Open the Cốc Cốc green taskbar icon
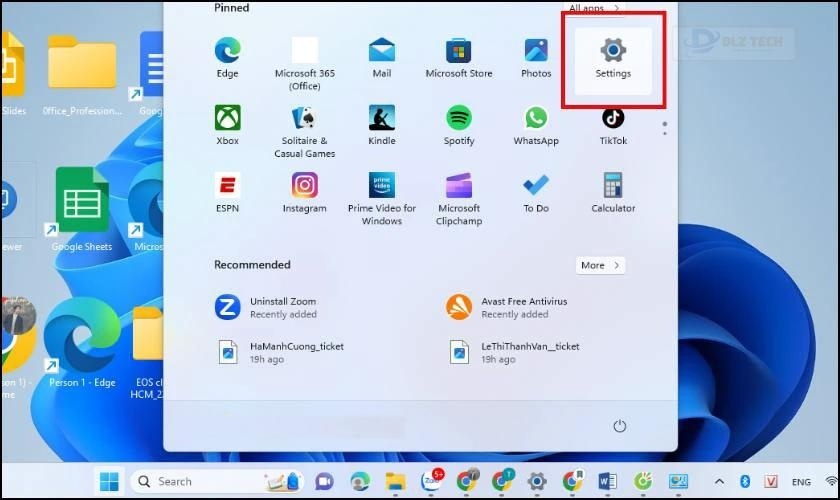This screenshot has height=500, width=840. tap(643, 481)
